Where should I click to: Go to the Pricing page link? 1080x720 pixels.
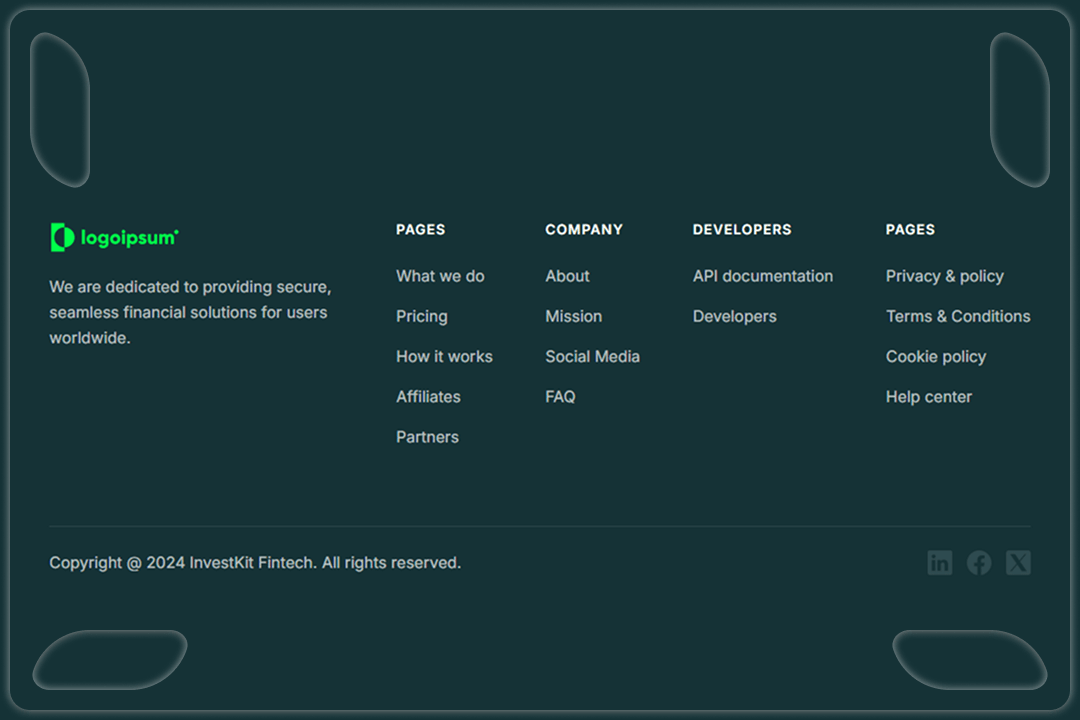pyautogui.click(x=422, y=316)
